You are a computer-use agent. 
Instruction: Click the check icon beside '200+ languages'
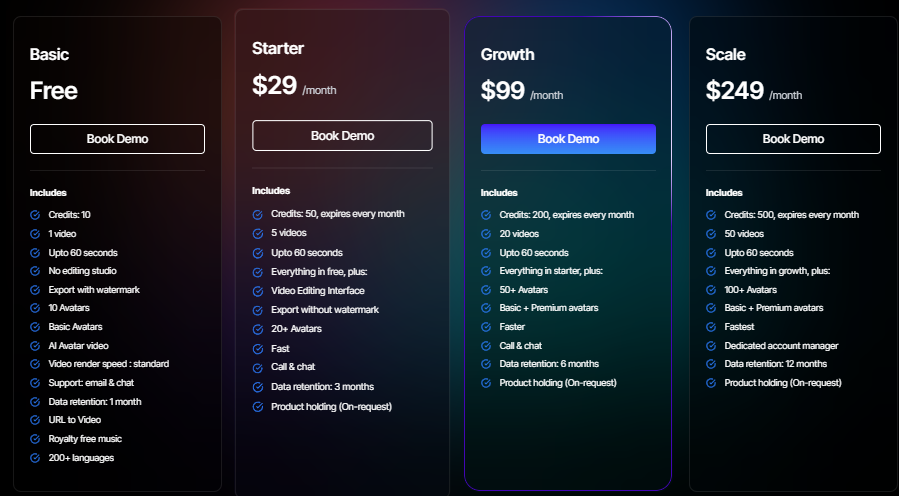pos(35,458)
